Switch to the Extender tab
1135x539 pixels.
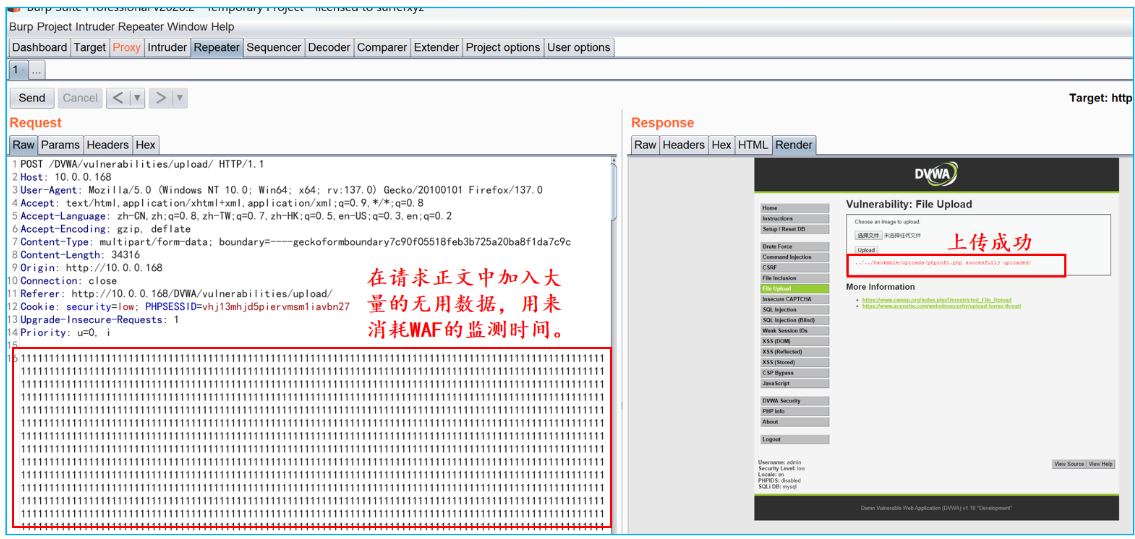click(x=436, y=48)
